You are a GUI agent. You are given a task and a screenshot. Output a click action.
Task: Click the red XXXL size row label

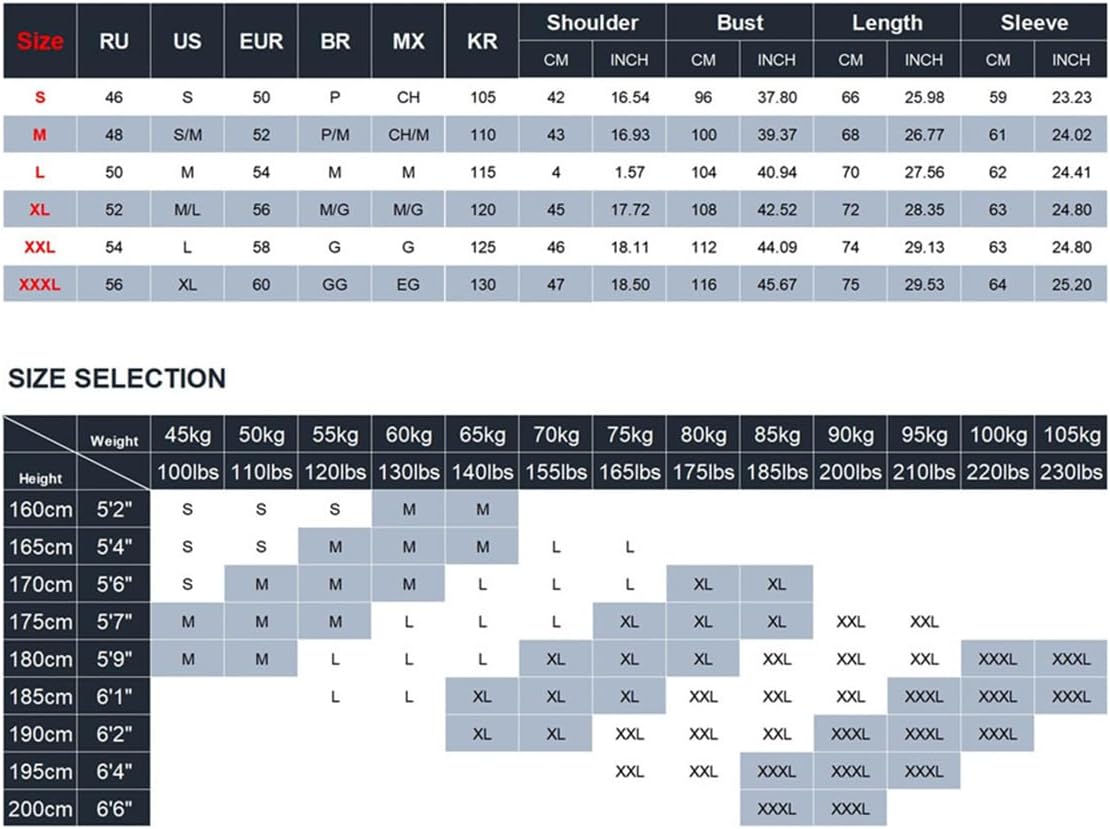40,285
